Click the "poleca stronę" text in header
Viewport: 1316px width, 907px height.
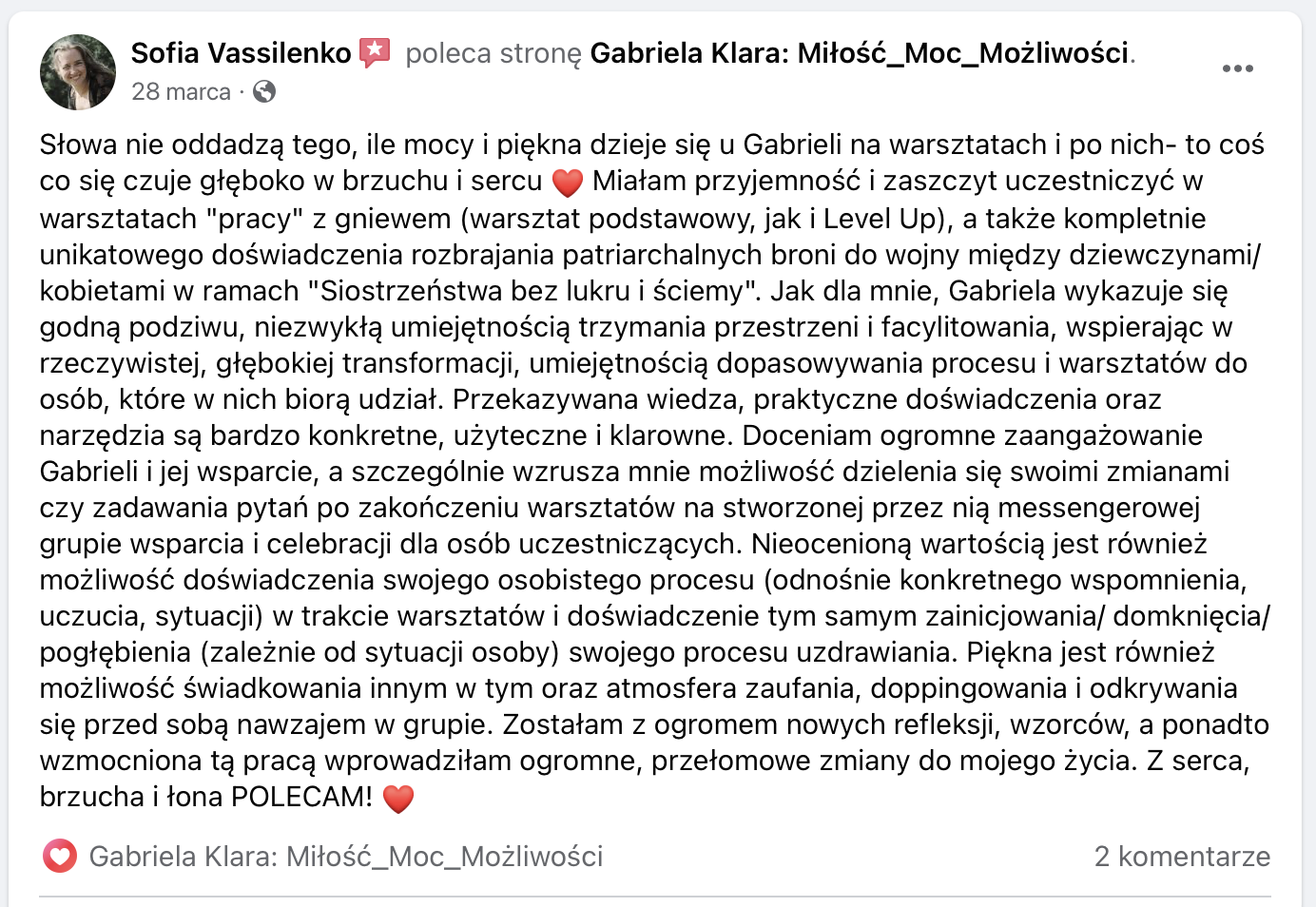493,53
